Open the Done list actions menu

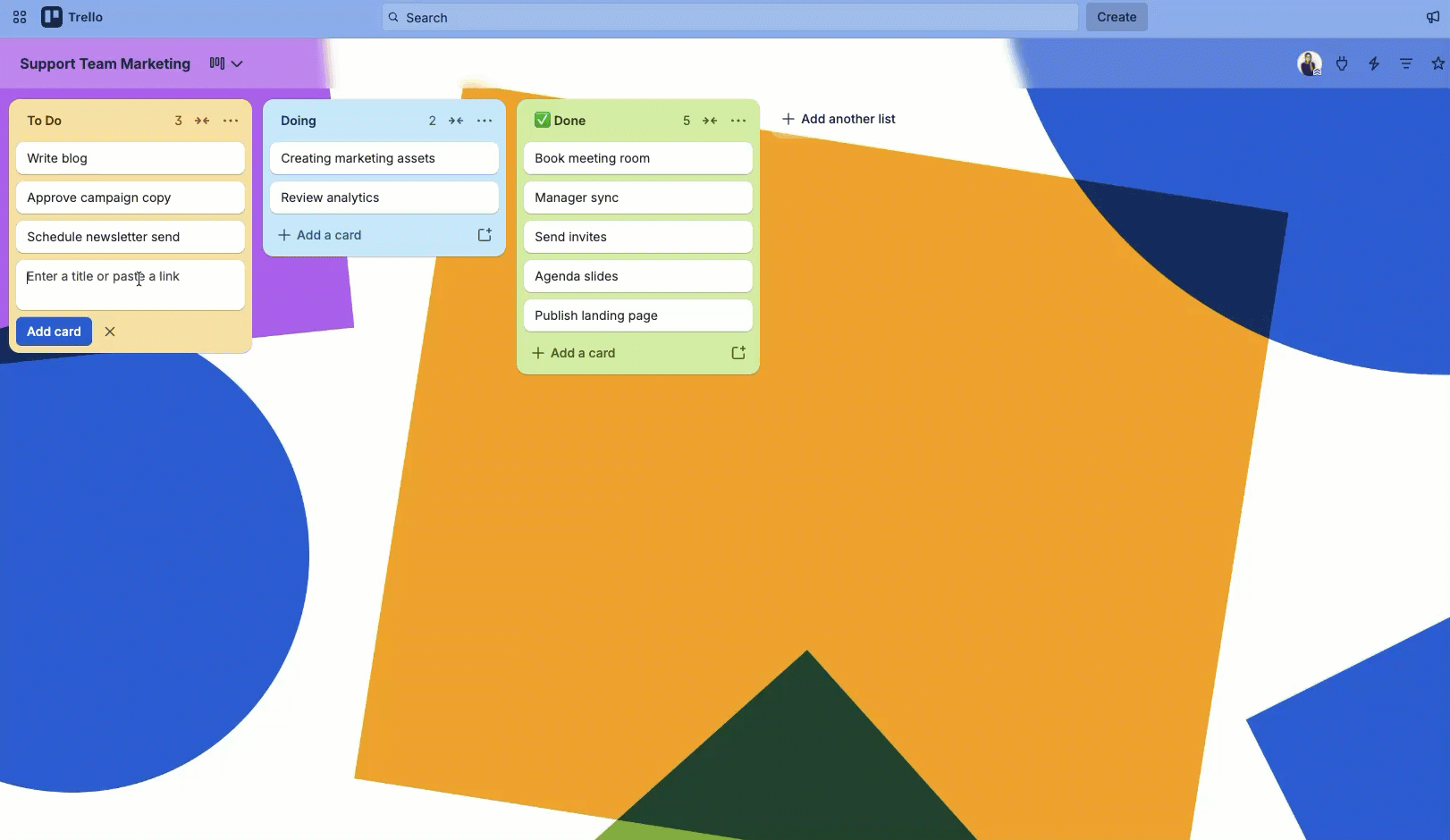pos(738,121)
